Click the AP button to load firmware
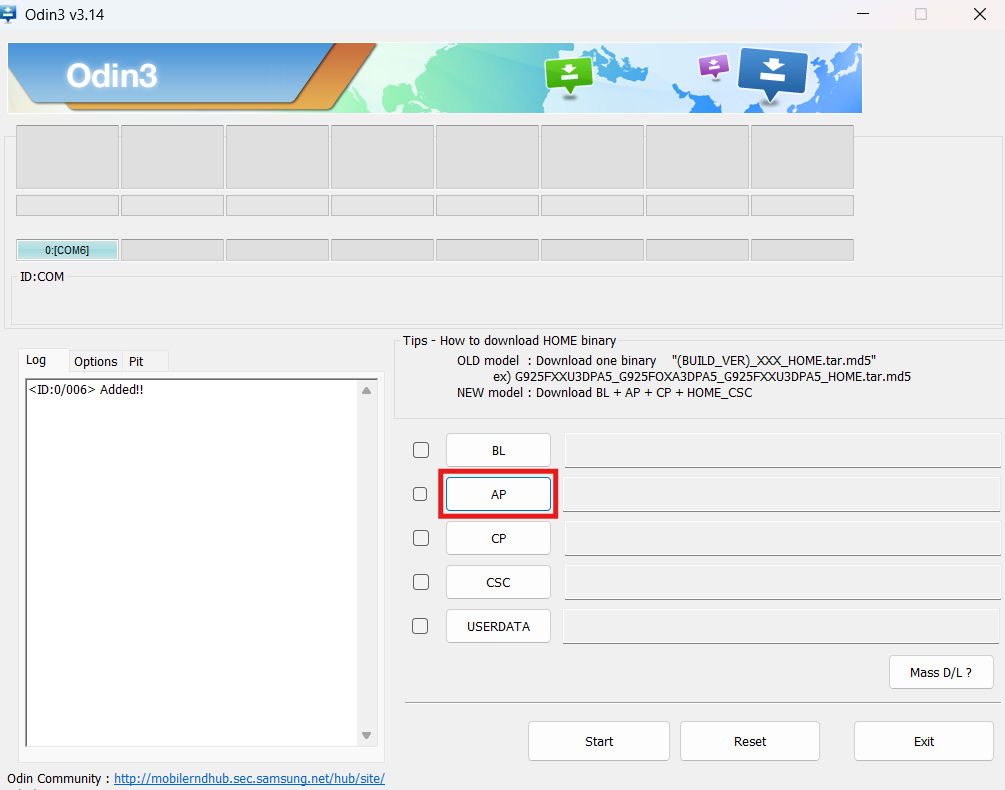The image size is (1005, 790). pos(498,494)
